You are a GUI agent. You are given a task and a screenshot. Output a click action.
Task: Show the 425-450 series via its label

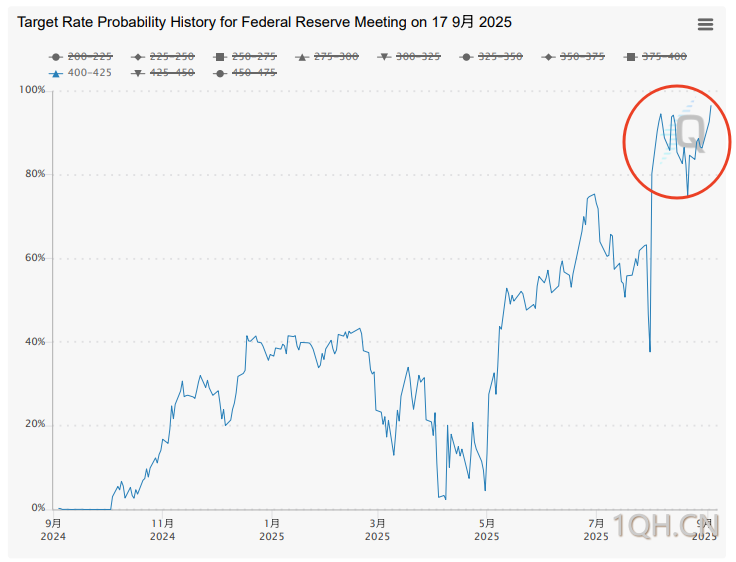(172, 73)
